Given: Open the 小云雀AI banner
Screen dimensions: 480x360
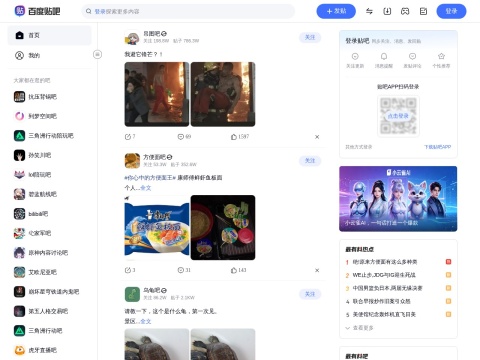Looking at the screenshot, I should click(x=398, y=199).
